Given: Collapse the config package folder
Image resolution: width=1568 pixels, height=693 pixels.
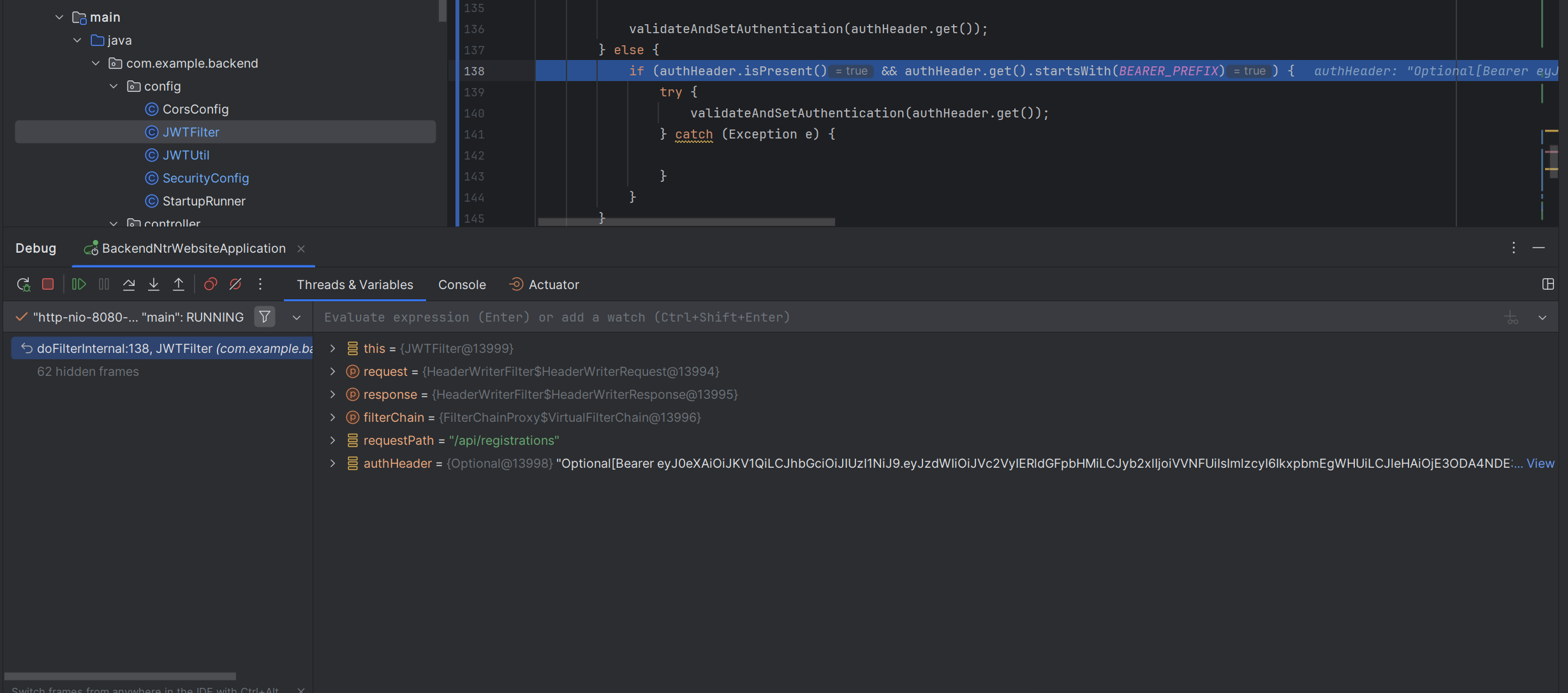Looking at the screenshot, I should 114,86.
